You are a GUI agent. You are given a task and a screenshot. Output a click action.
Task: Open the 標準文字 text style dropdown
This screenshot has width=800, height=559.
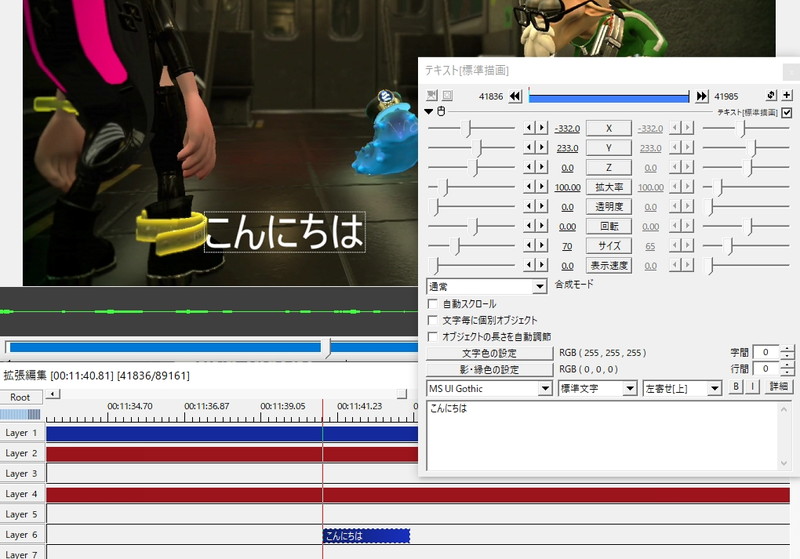point(597,389)
